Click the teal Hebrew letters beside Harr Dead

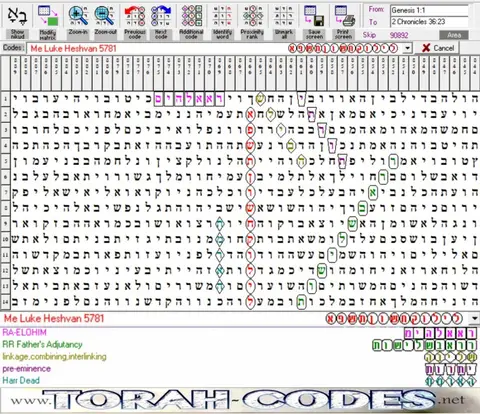451,381
